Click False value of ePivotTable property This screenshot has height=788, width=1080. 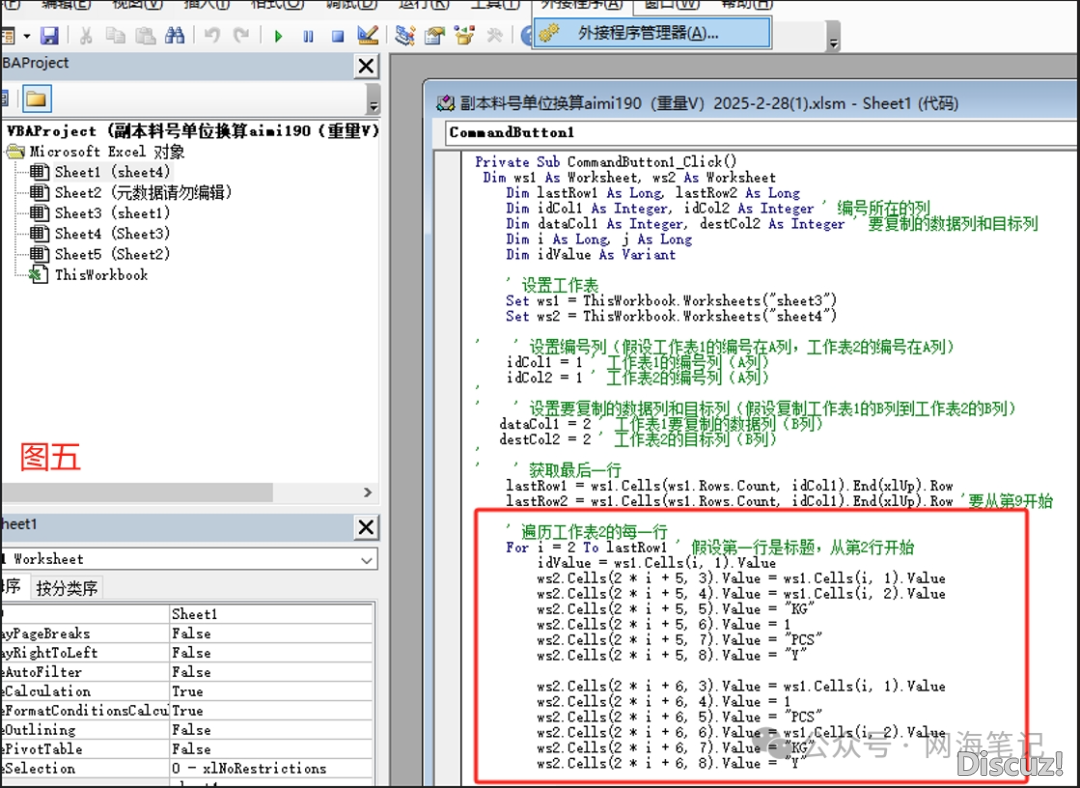coord(271,749)
